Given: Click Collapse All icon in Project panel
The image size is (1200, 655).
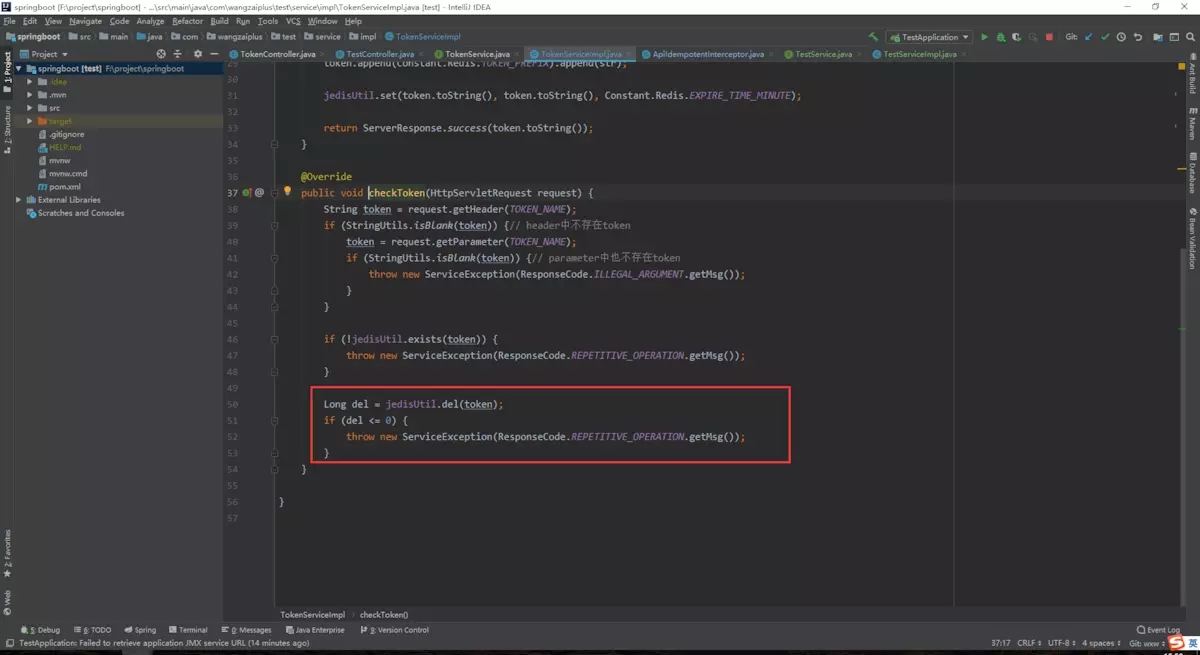Looking at the screenshot, I should (x=178, y=54).
